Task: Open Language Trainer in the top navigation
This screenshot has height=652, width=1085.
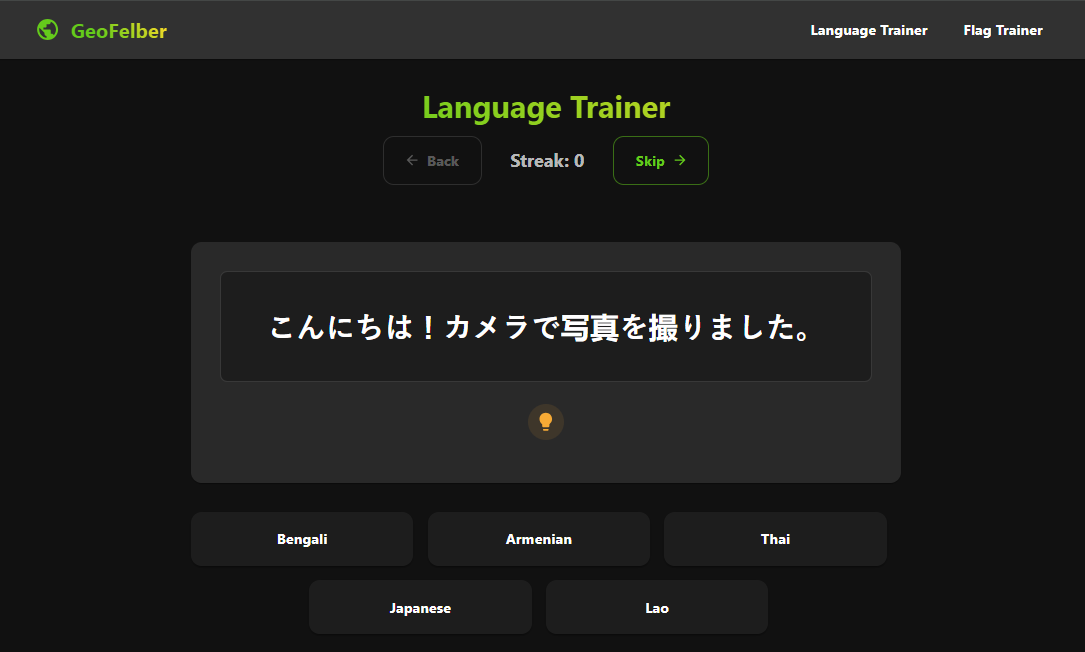Action: 868,30
